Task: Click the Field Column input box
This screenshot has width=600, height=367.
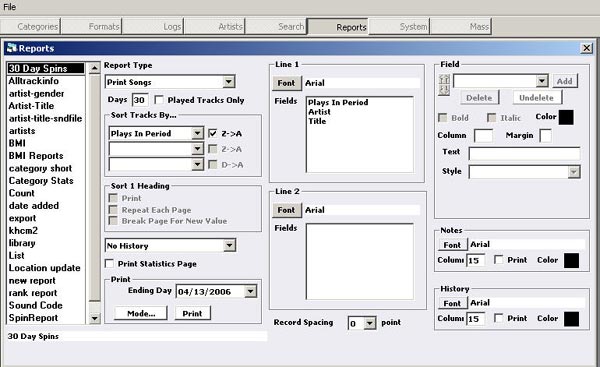Action: 483,135
